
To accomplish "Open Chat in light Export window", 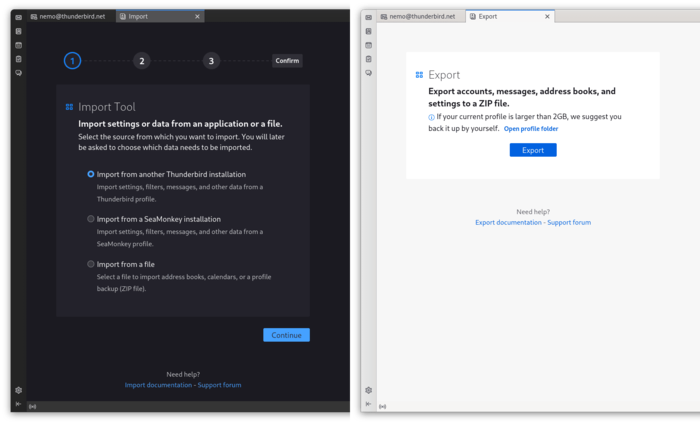I will [x=369, y=73].
